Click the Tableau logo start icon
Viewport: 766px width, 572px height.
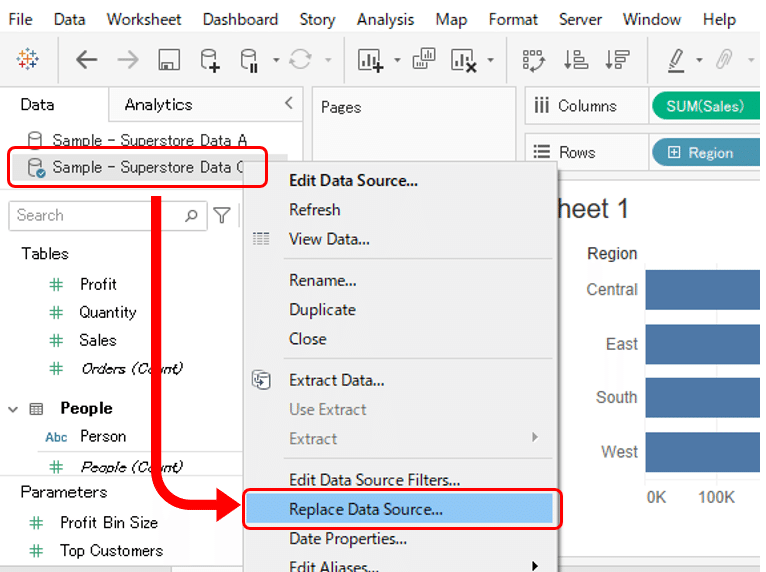[x=28, y=60]
